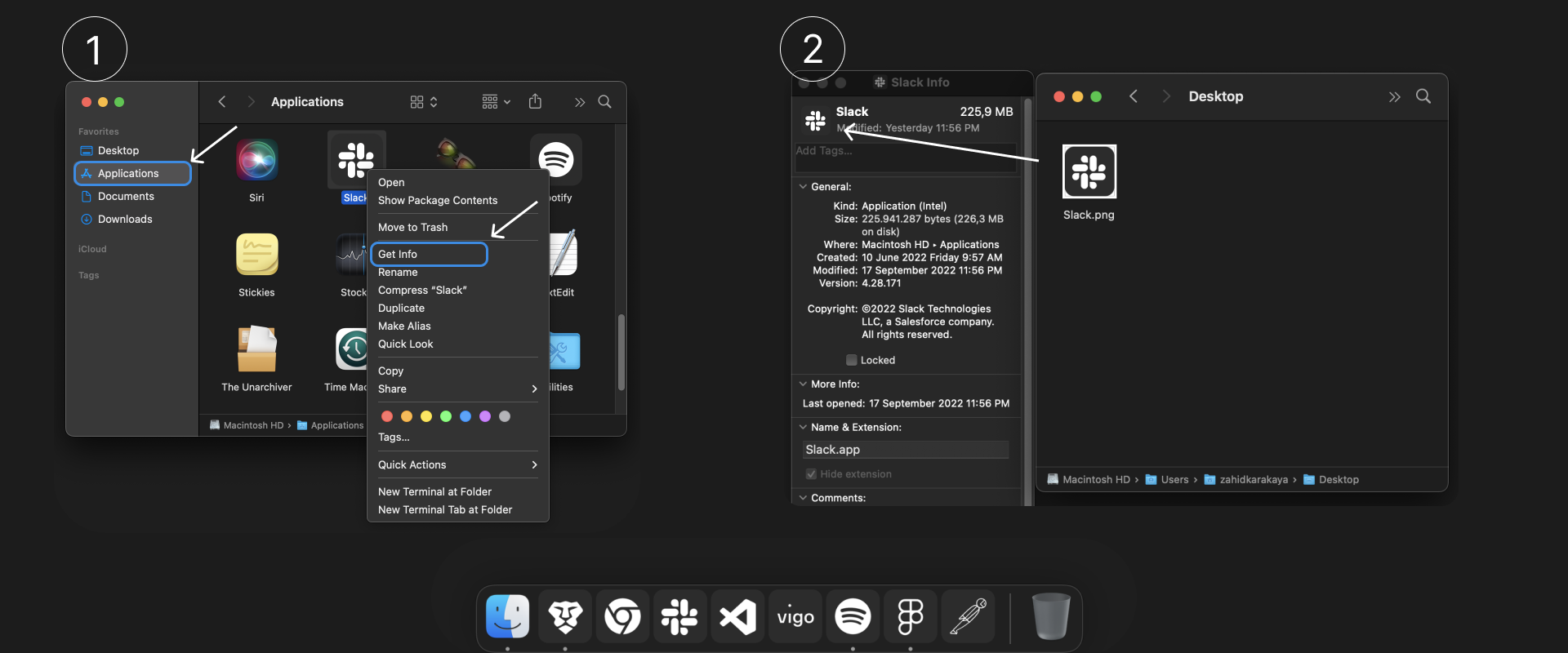
Task: Go forward in the Desktop Finder window
Action: [1166, 96]
